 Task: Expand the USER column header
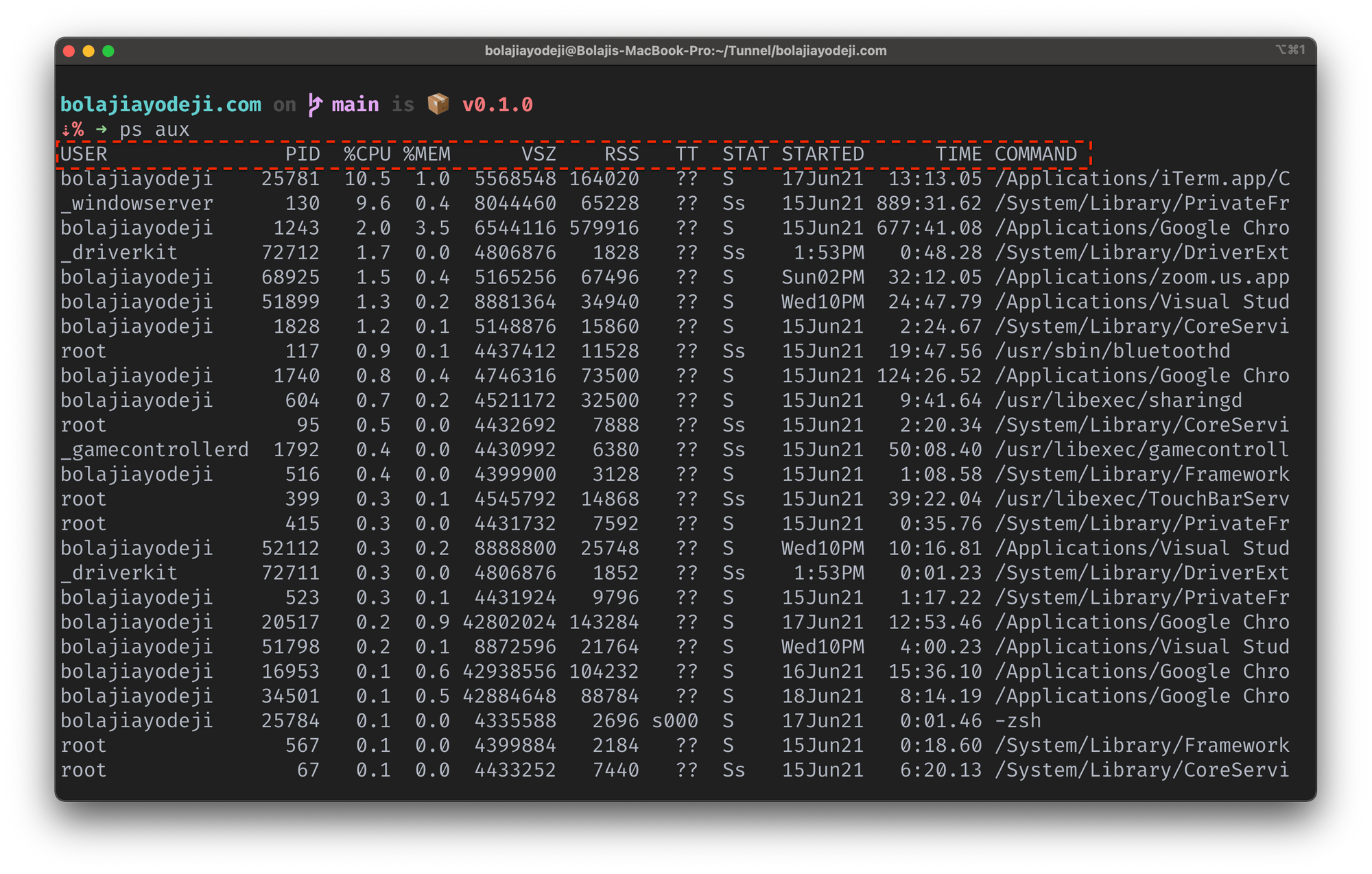[84, 154]
